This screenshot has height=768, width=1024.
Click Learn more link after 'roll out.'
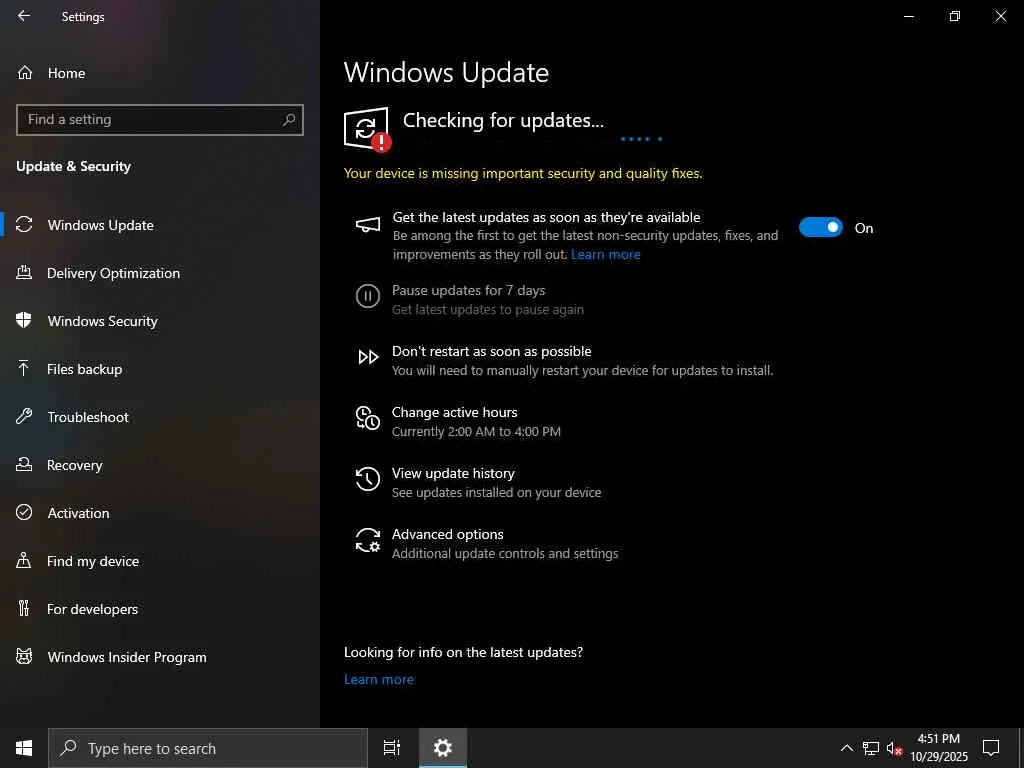click(605, 254)
